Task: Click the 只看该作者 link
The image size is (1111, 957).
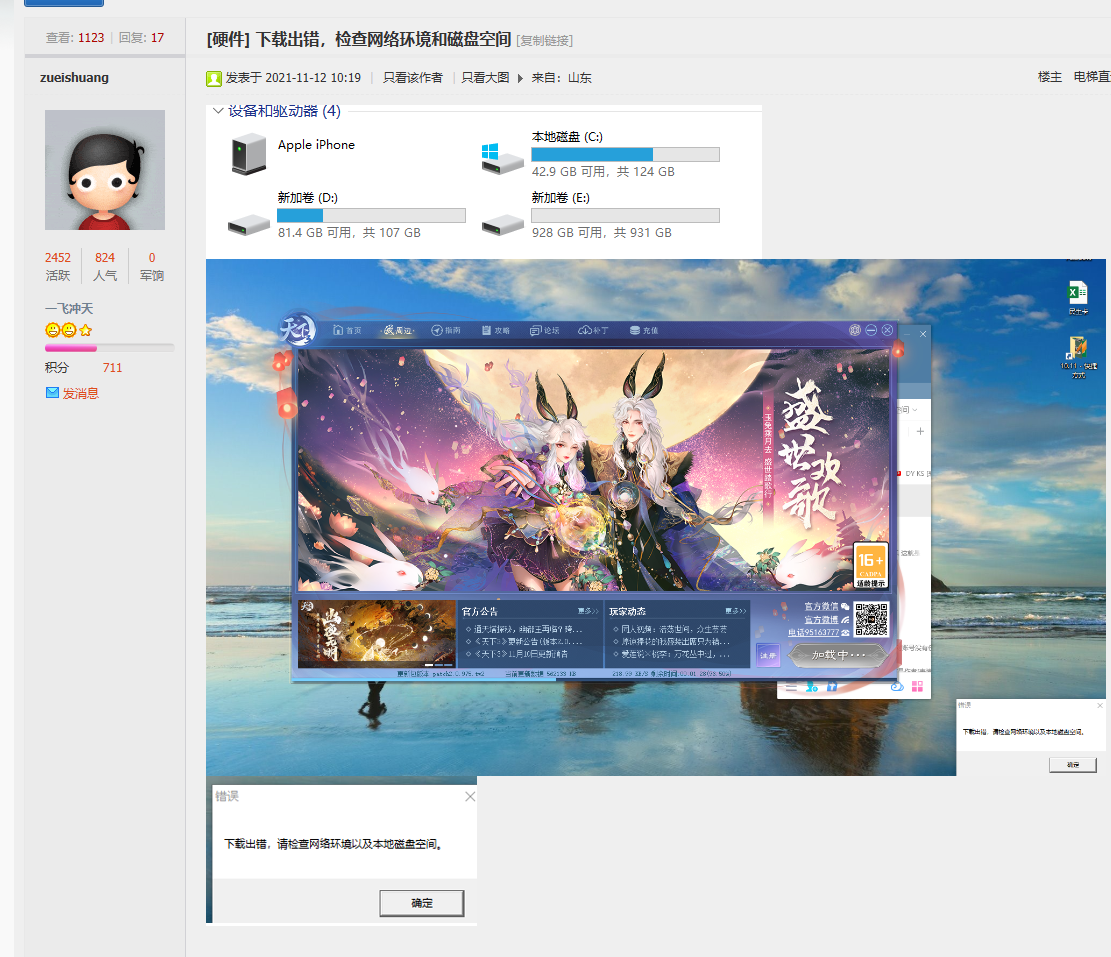Action: [412, 78]
